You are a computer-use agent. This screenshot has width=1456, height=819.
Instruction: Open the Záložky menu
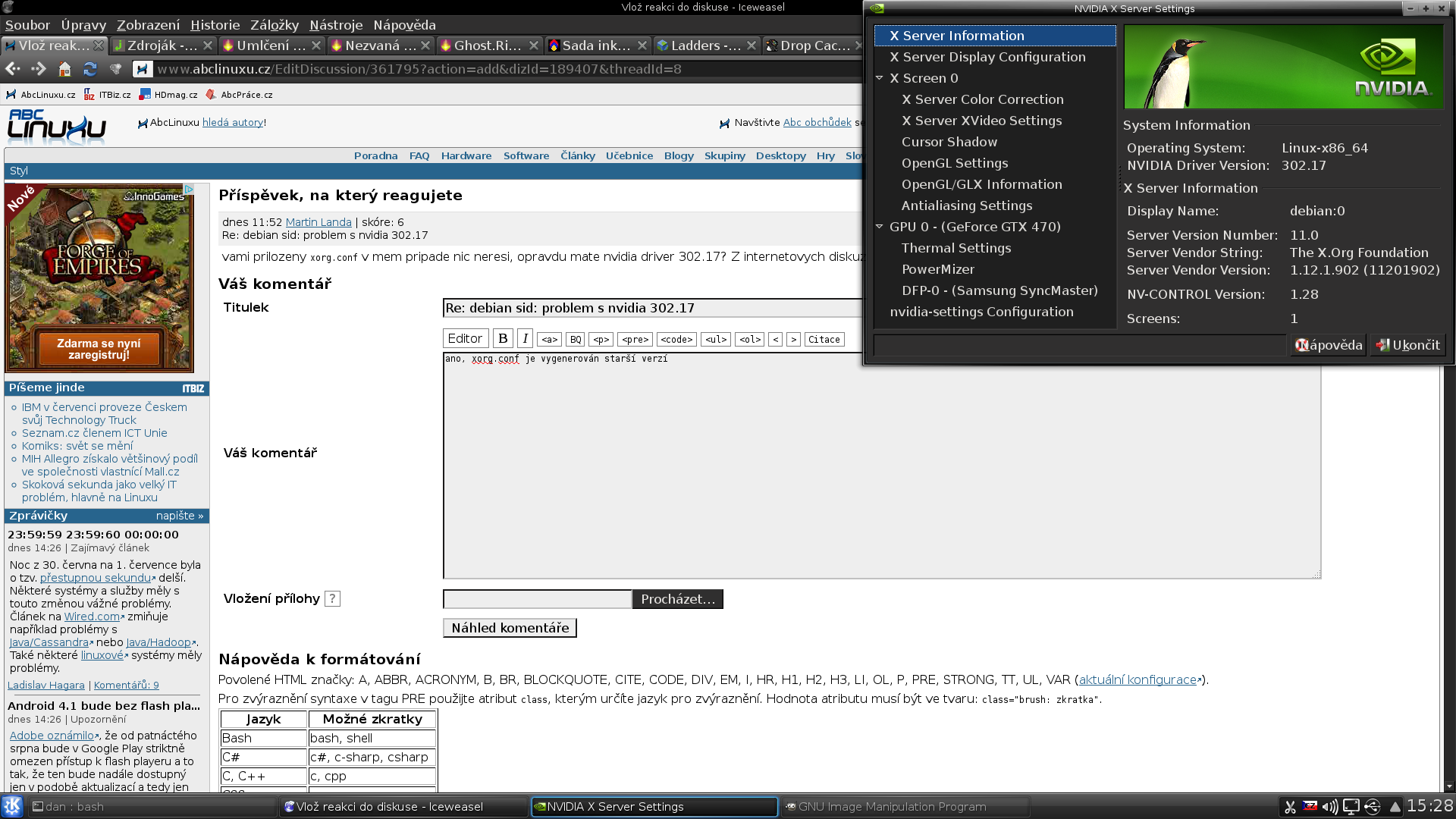[x=275, y=25]
